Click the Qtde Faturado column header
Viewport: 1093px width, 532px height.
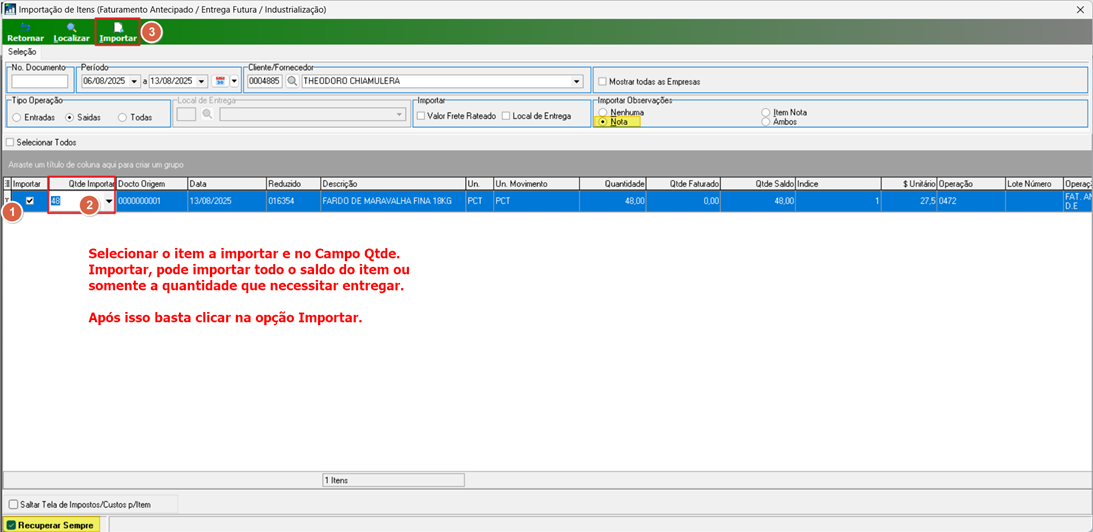684,183
